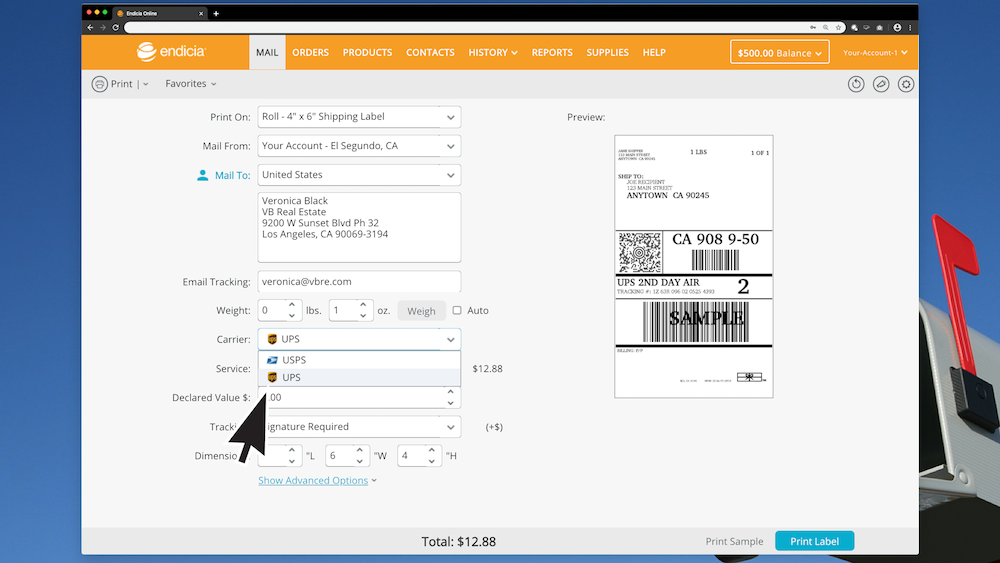
Task: Click the Weigh button
Action: 421,311
